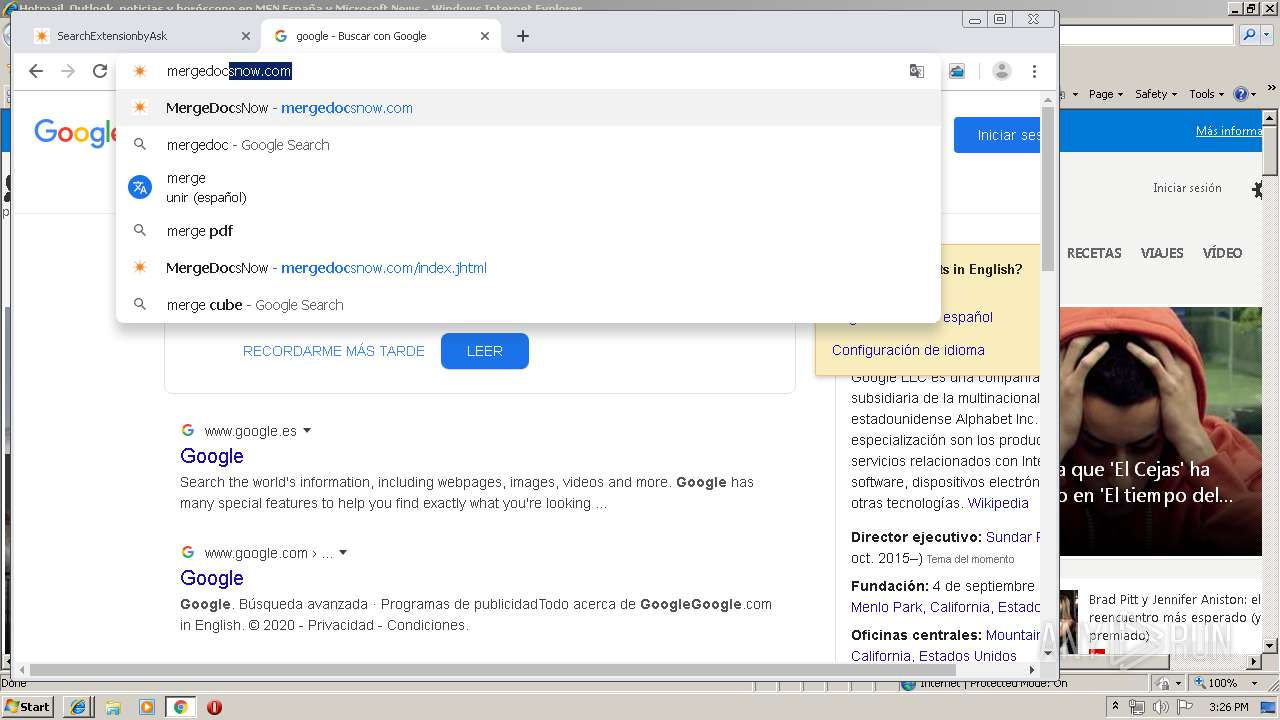This screenshot has height=720, width=1280.
Task: Click Chrome's forward navigation arrow
Action: [x=68, y=71]
